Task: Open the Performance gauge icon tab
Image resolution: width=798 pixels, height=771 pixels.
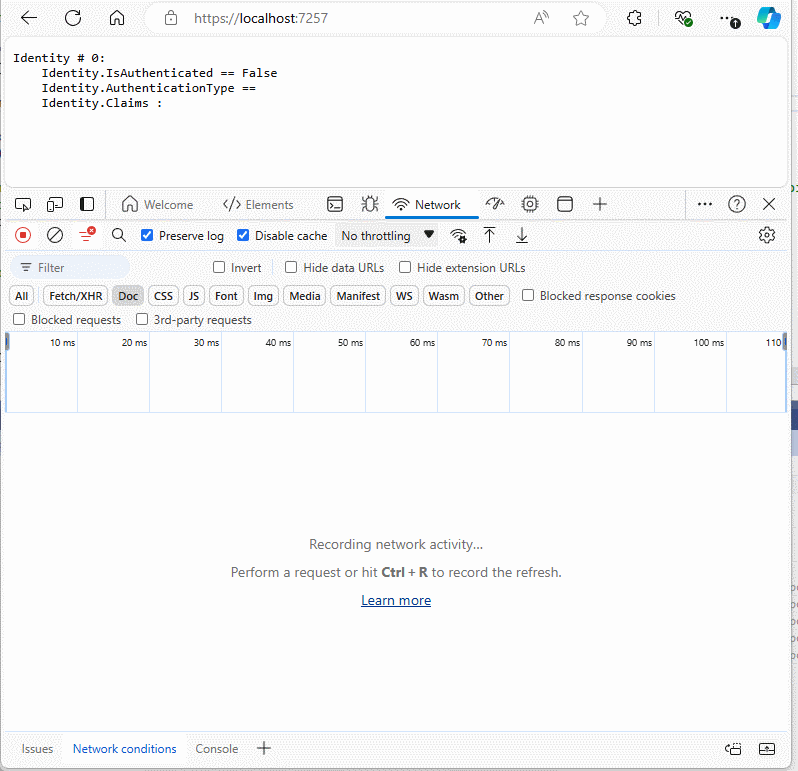Action: [x=495, y=205]
